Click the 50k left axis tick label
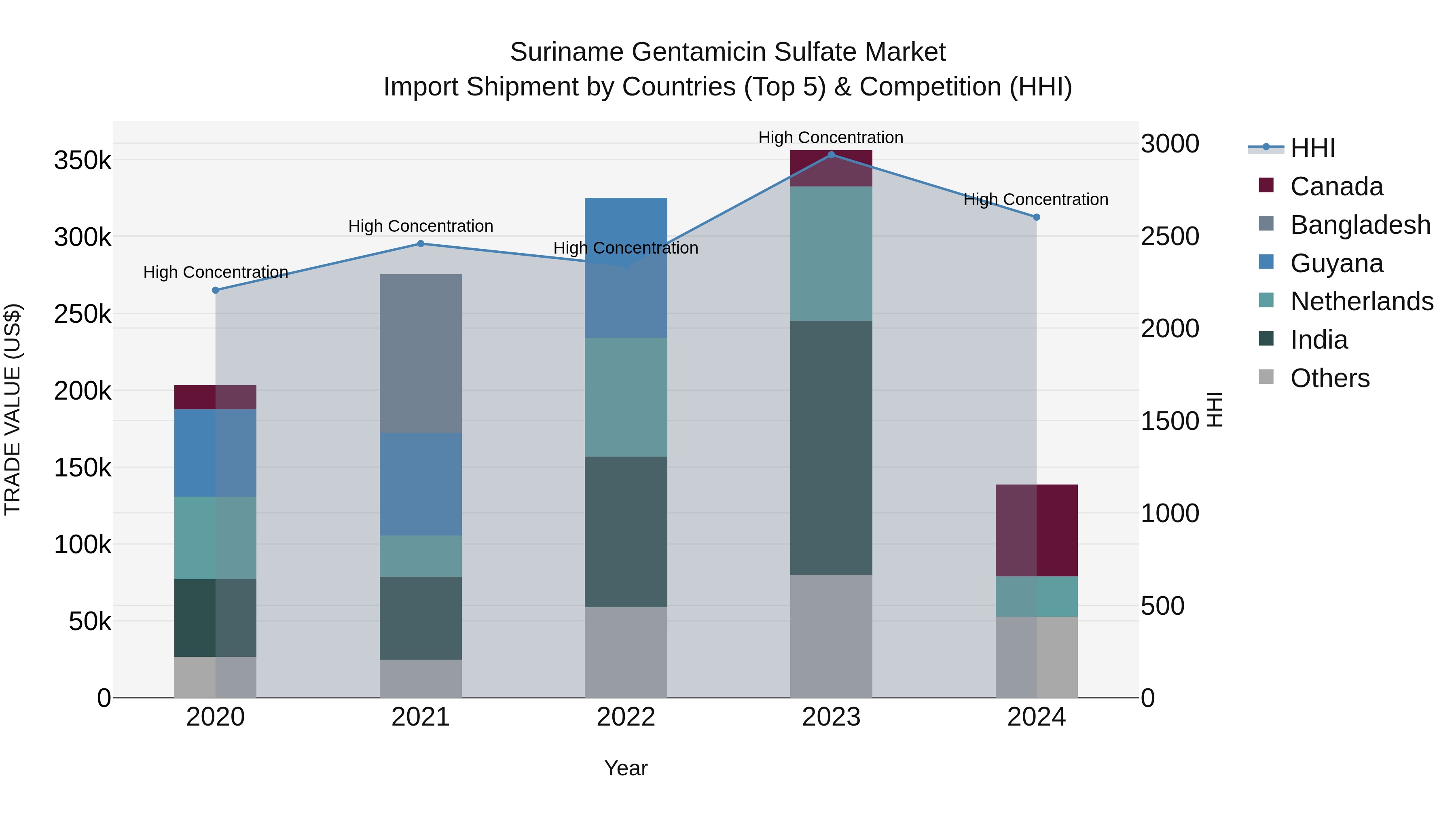 pyautogui.click(x=90, y=622)
